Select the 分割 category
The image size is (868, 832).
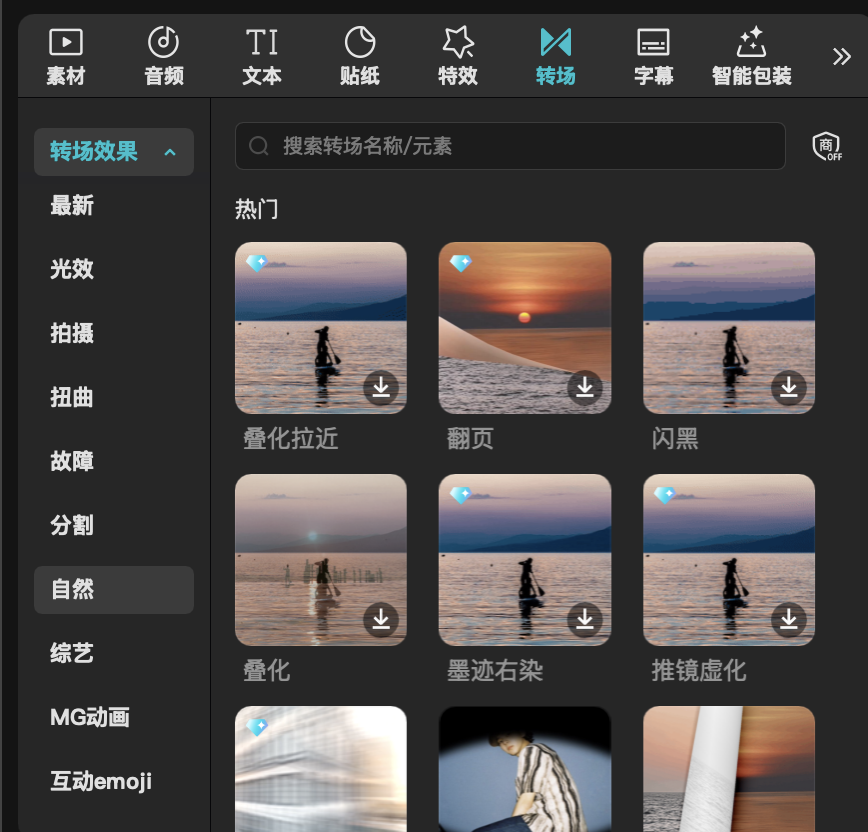tap(73, 525)
